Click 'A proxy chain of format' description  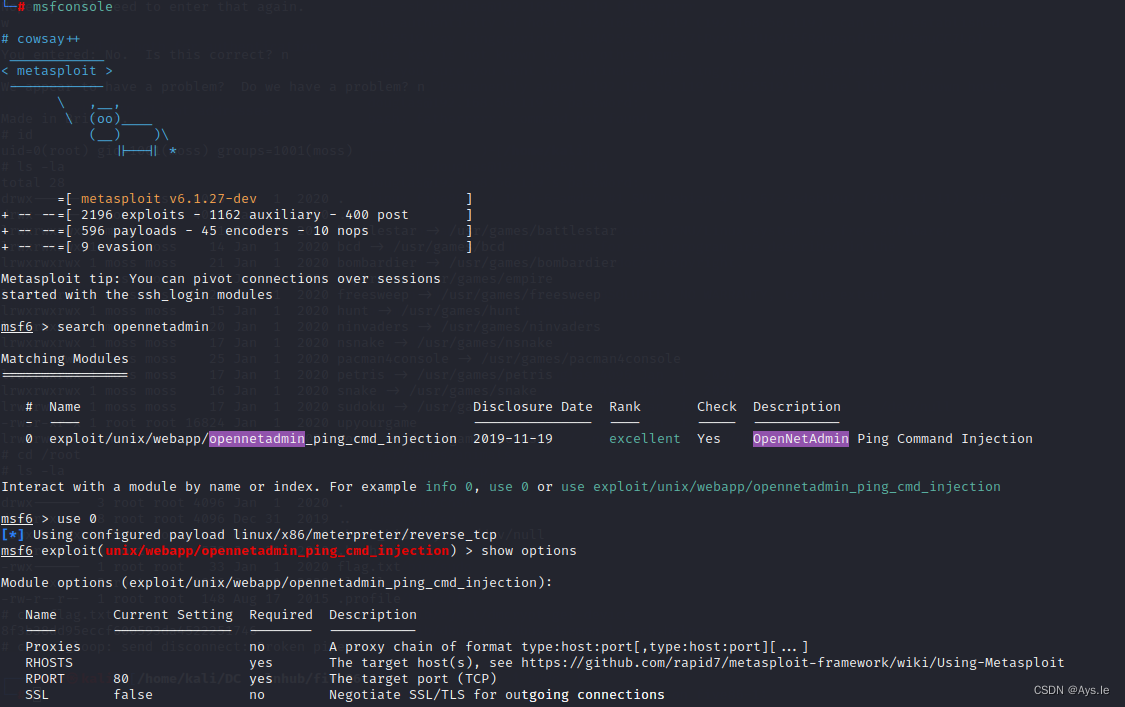(569, 647)
